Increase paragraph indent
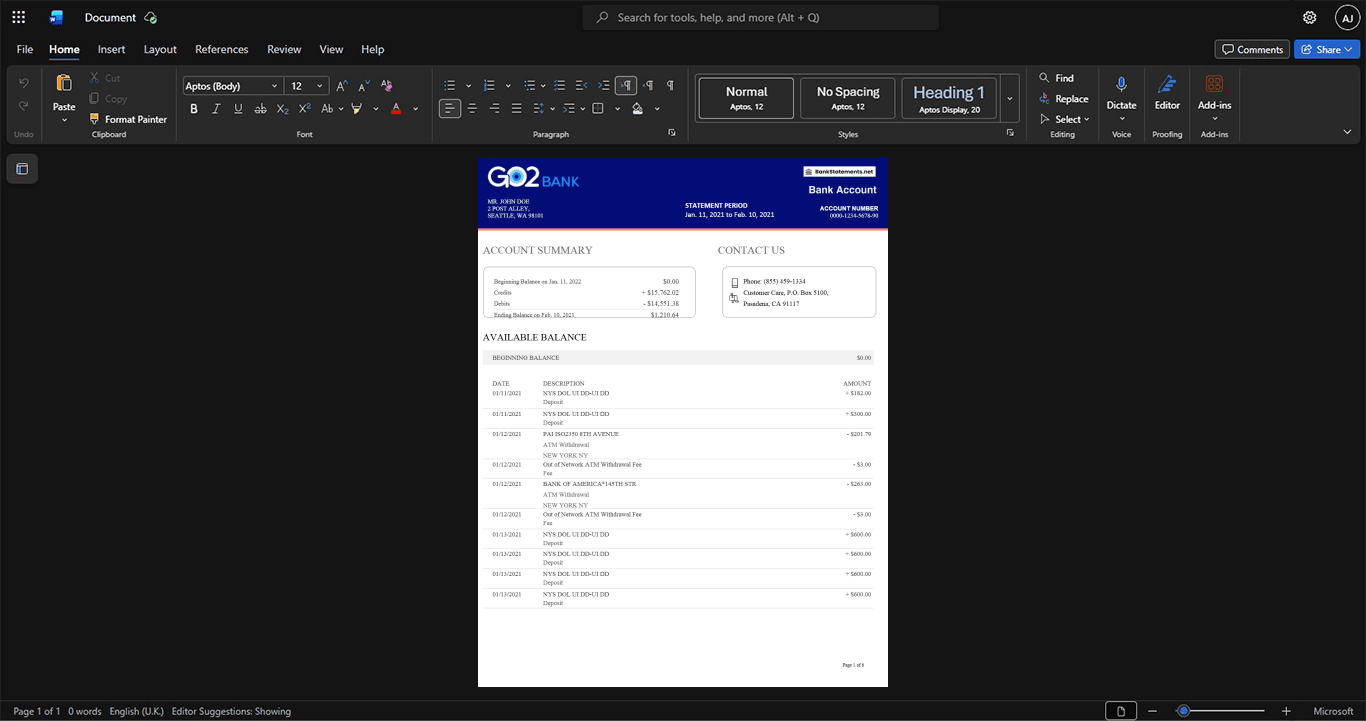 click(x=603, y=86)
